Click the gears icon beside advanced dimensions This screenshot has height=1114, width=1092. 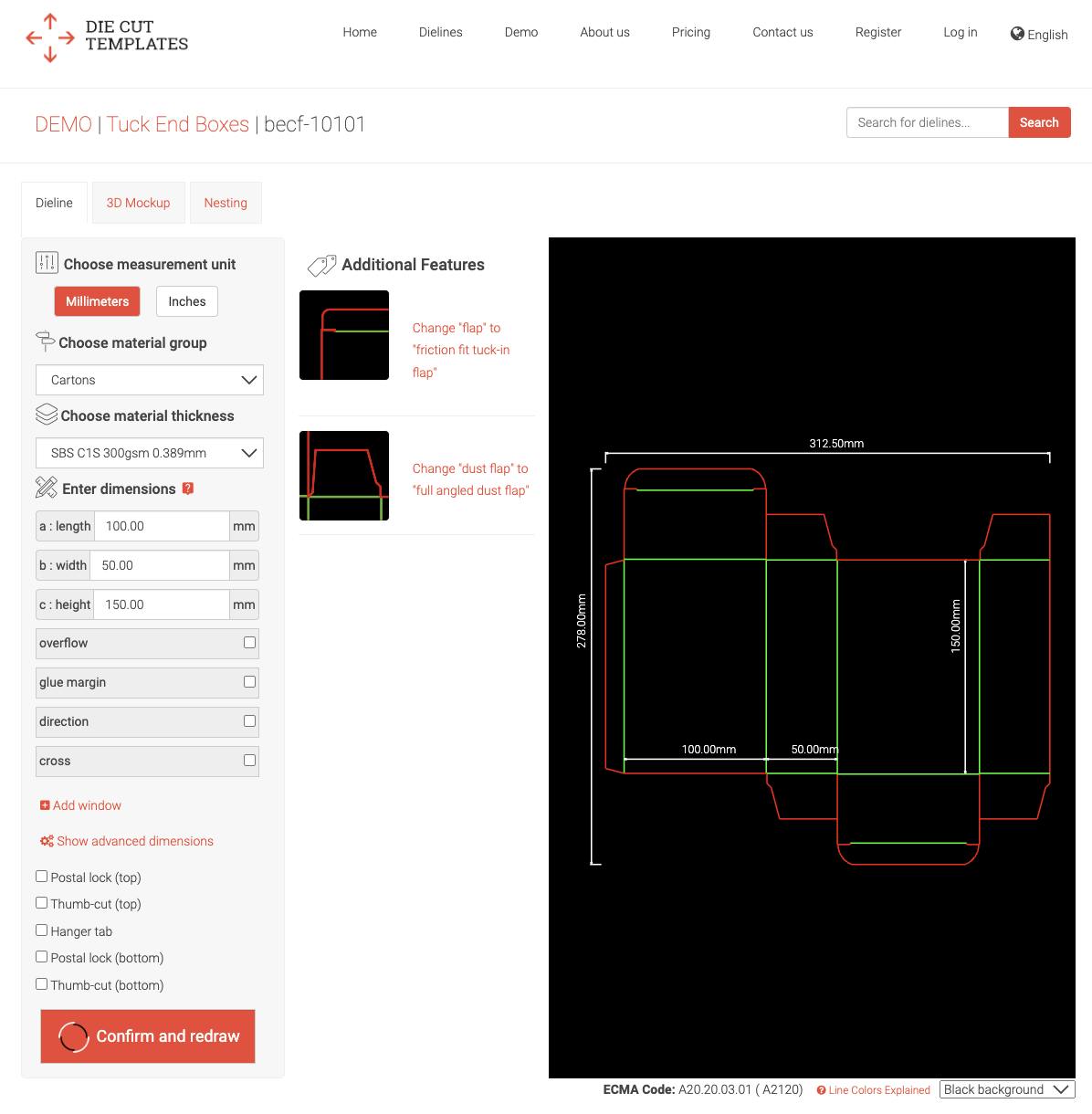point(47,841)
